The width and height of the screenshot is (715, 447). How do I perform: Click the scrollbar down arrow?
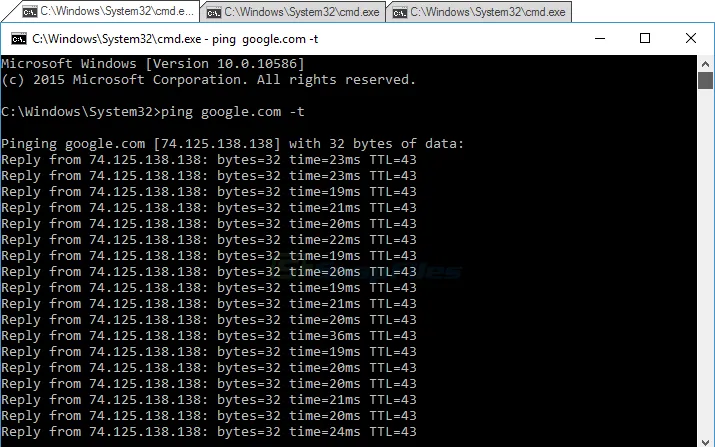point(705,441)
